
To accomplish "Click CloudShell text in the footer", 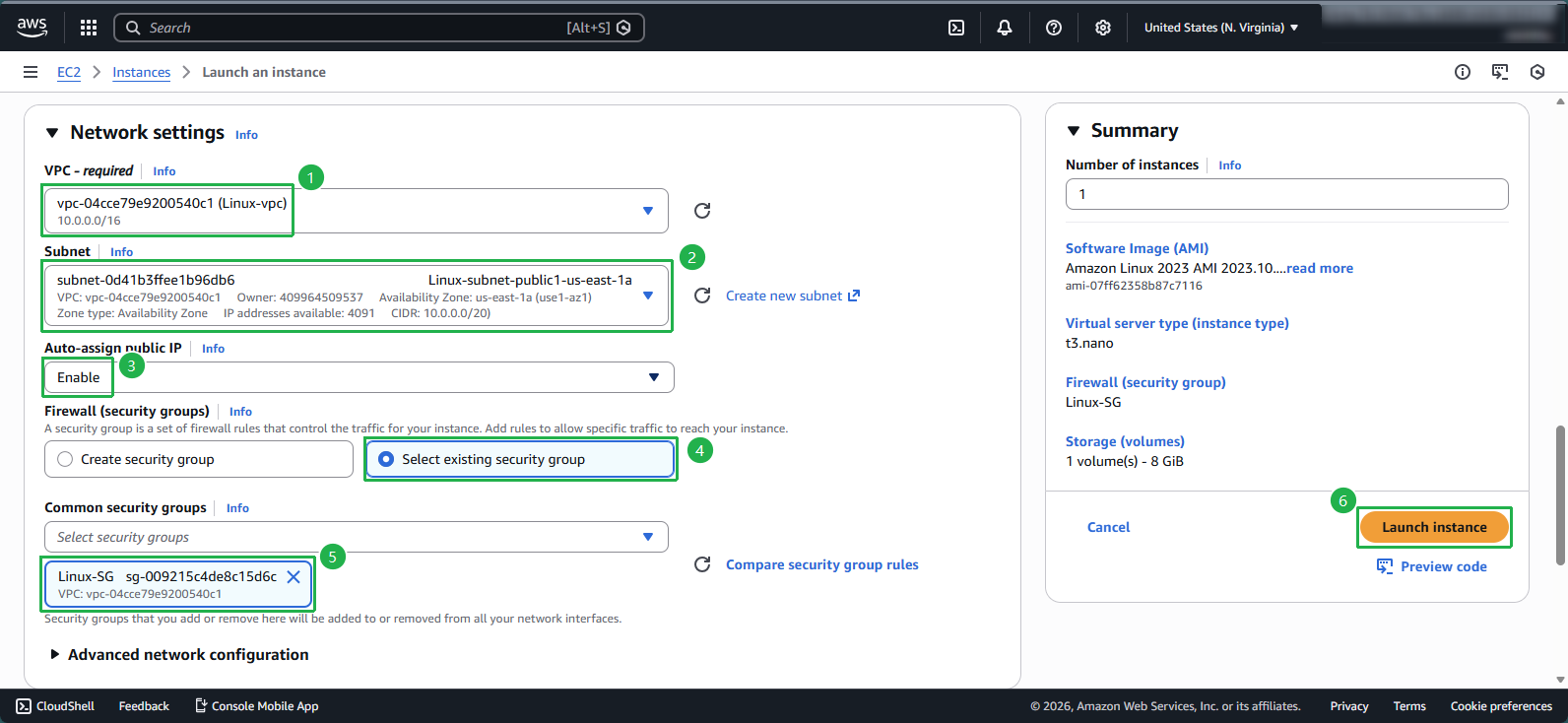I will [x=65, y=706].
